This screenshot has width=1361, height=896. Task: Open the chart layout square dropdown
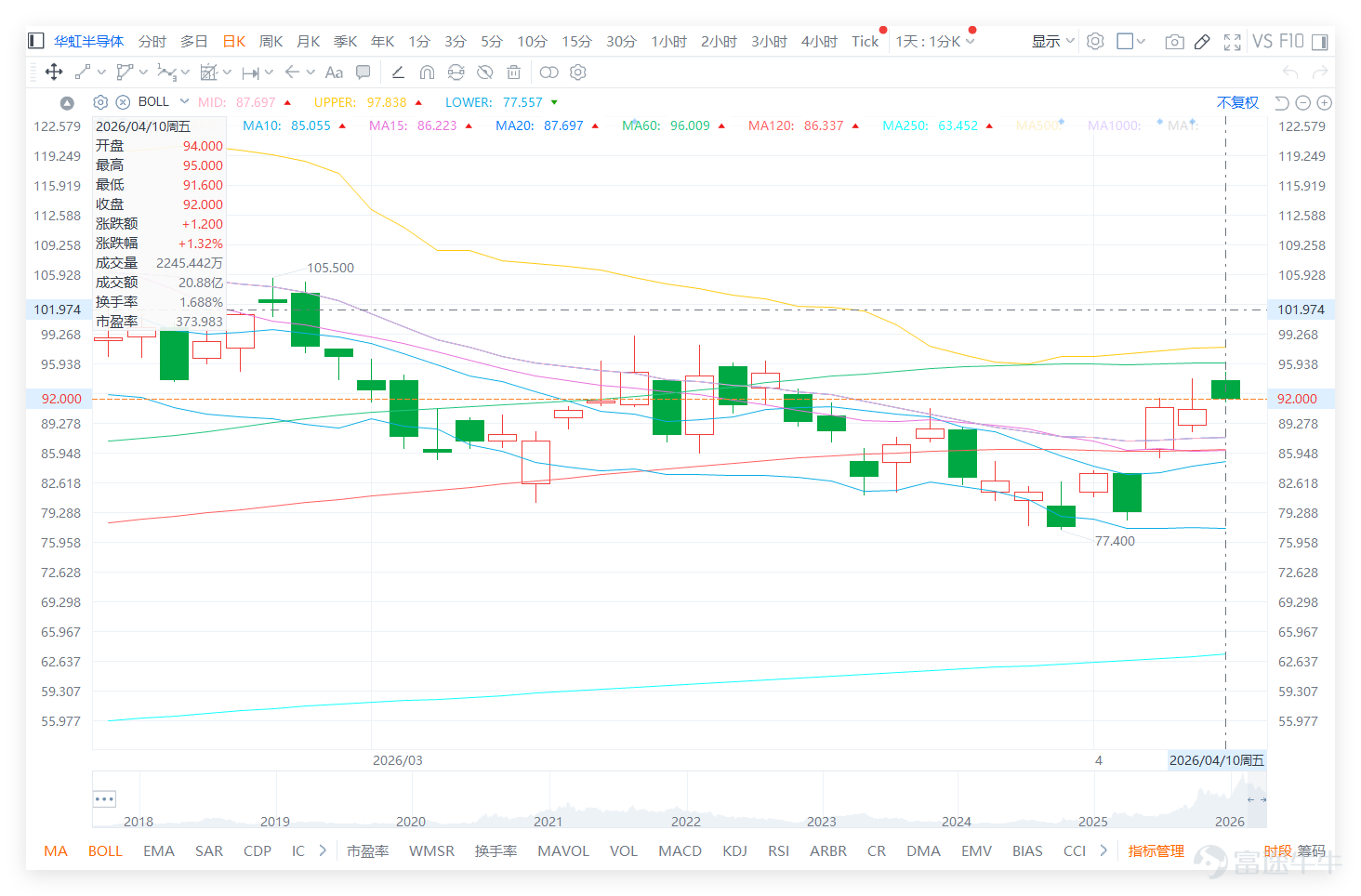(1130, 41)
